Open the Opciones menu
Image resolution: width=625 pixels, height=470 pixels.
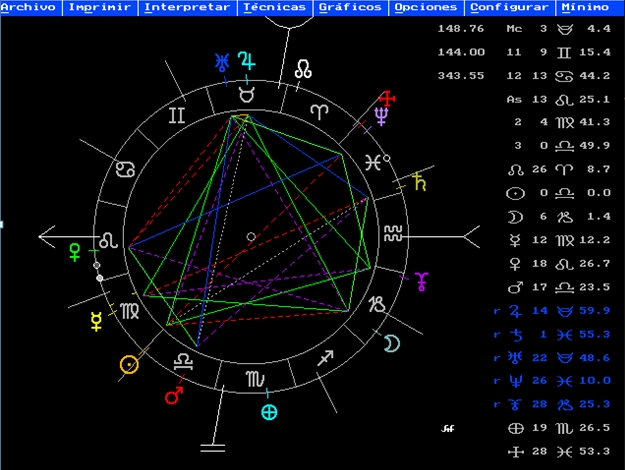(x=425, y=7)
